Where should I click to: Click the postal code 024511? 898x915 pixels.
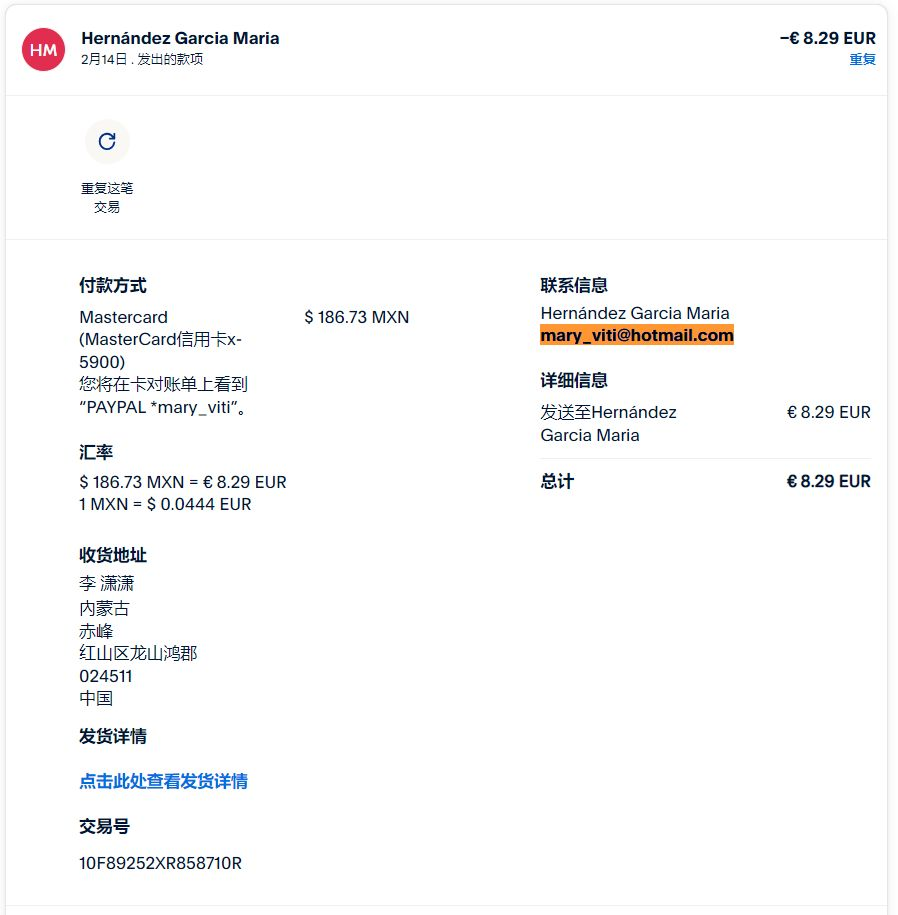tap(106, 676)
